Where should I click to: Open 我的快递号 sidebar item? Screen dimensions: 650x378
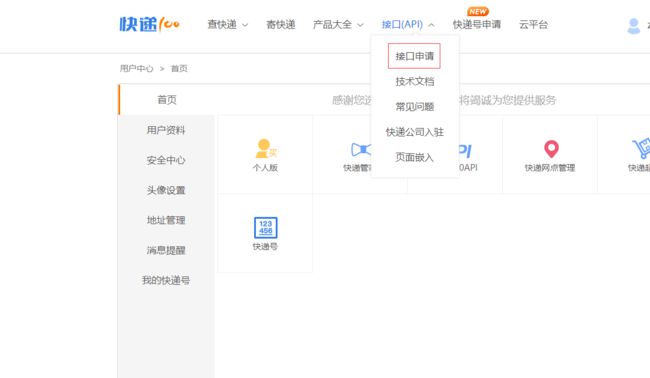[x=166, y=280]
